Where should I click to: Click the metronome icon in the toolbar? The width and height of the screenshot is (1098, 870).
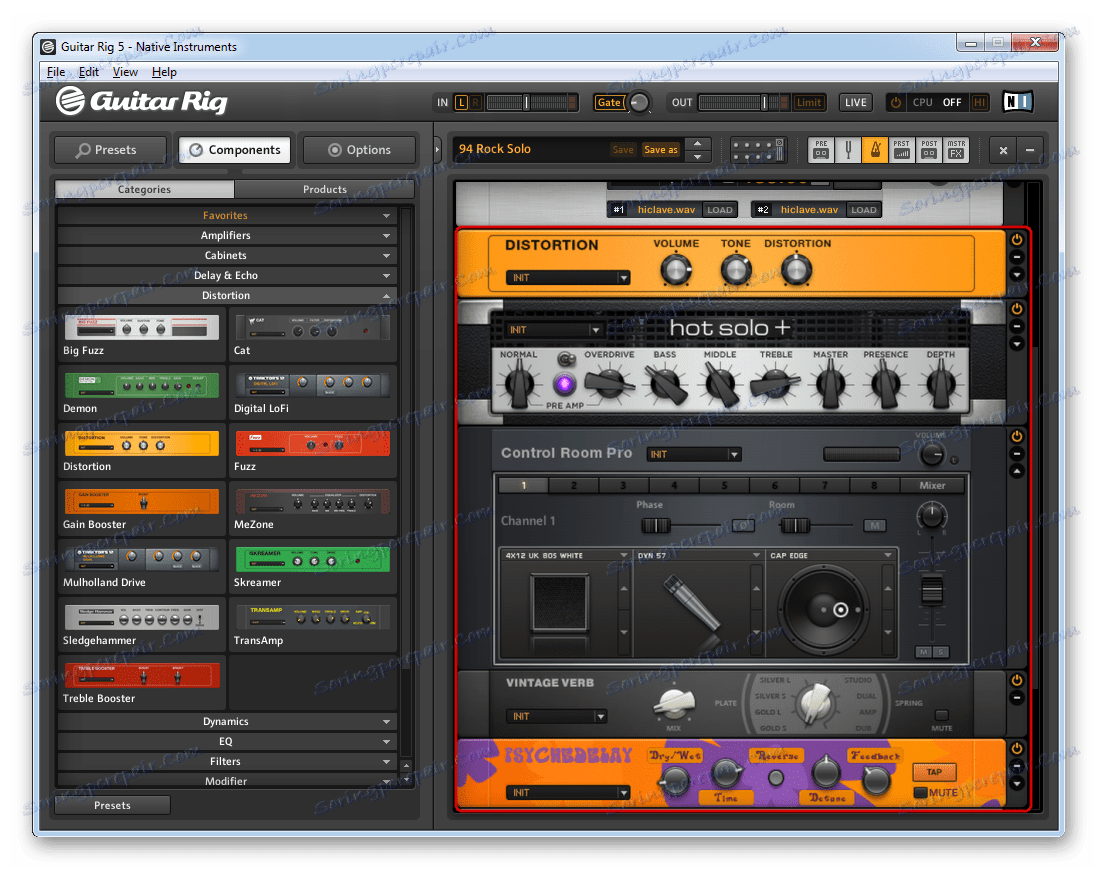875,150
